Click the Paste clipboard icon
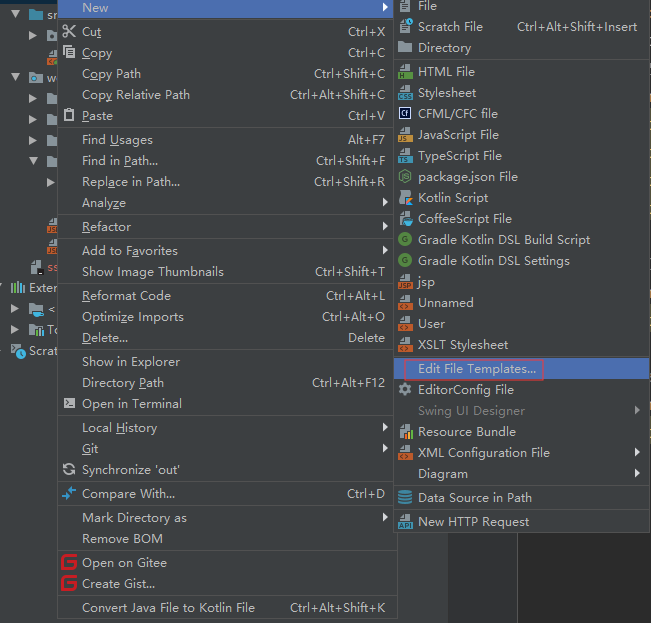Screen dimensions: 651x623 click(x=69, y=115)
